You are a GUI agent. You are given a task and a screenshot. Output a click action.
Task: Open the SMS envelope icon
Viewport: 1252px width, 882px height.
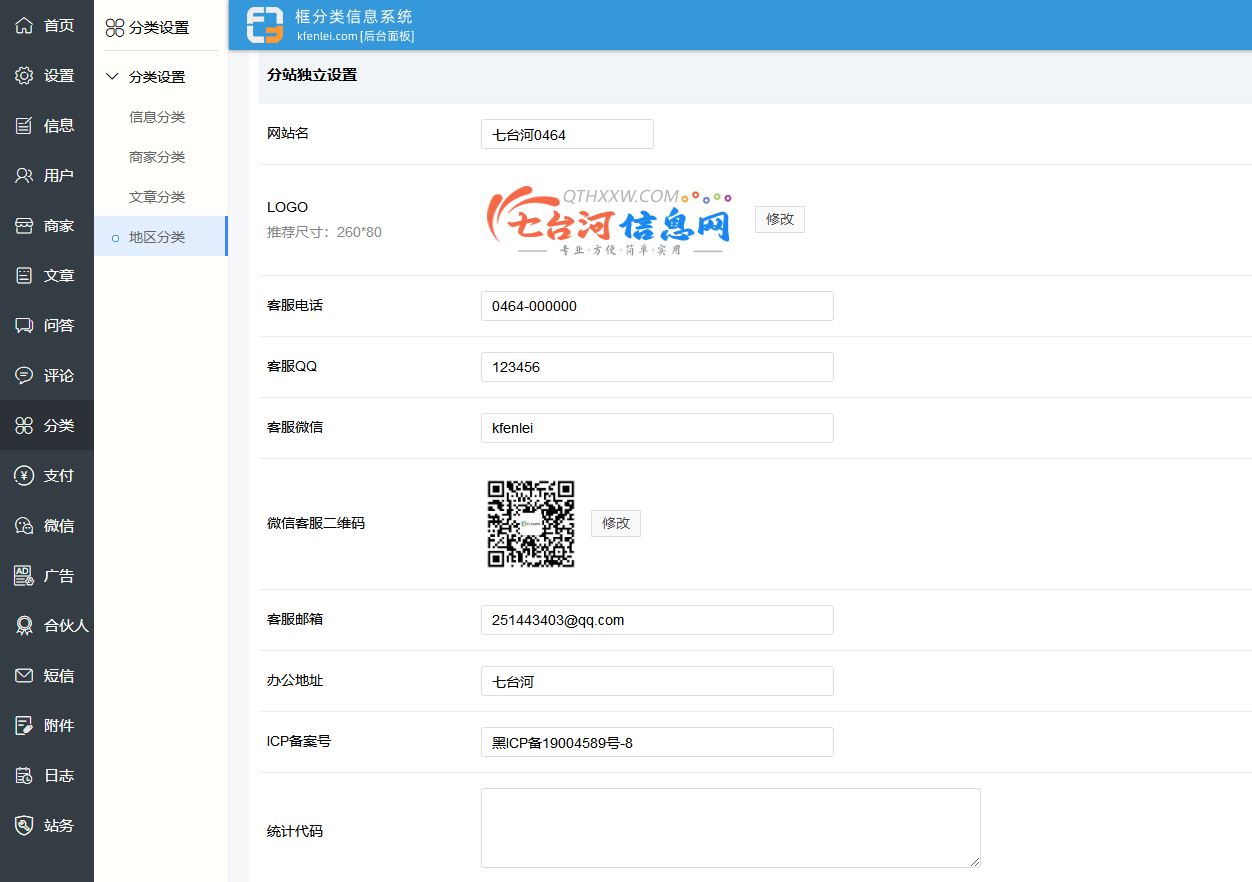24,676
